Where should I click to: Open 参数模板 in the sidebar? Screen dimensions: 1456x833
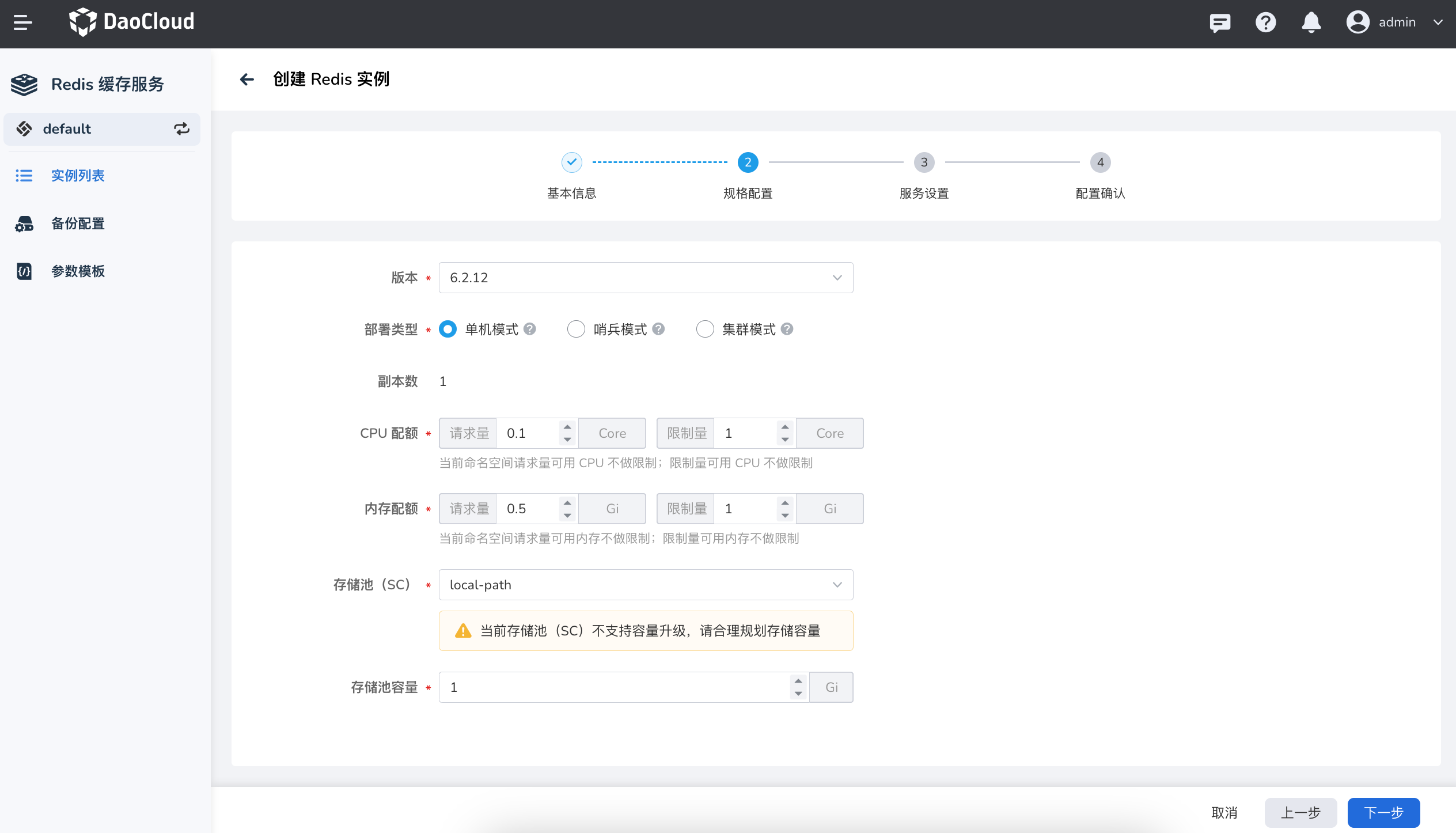point(78,271)
